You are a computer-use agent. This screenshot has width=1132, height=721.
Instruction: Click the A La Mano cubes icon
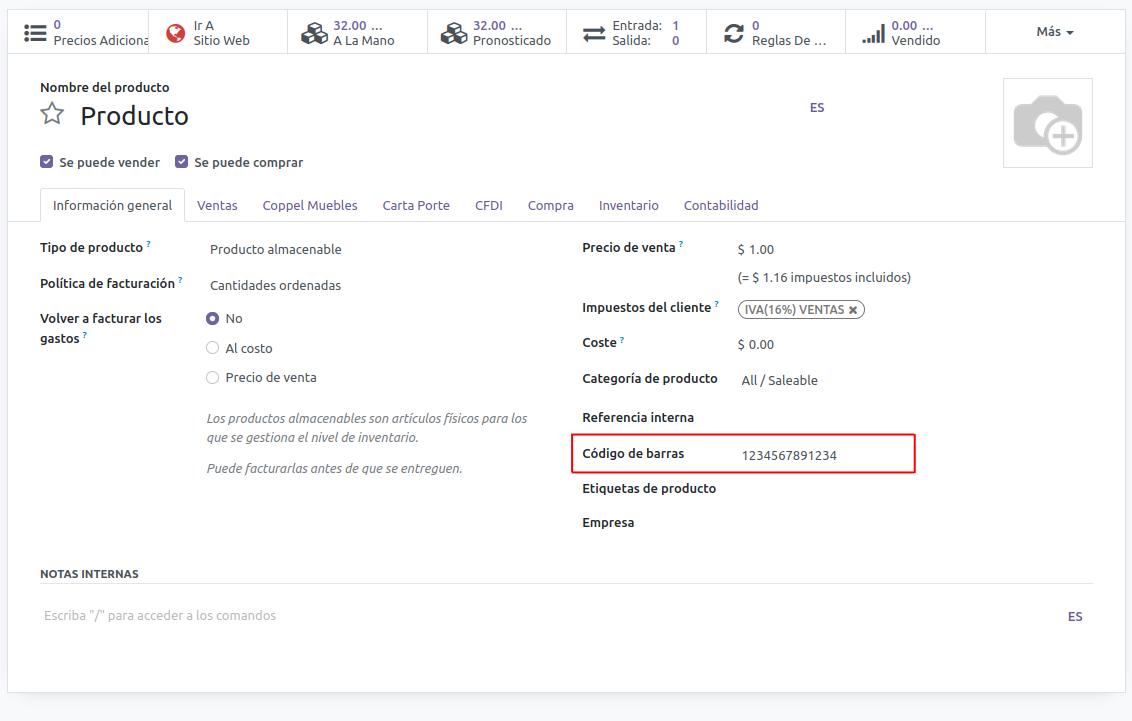(x=315, y=33)
